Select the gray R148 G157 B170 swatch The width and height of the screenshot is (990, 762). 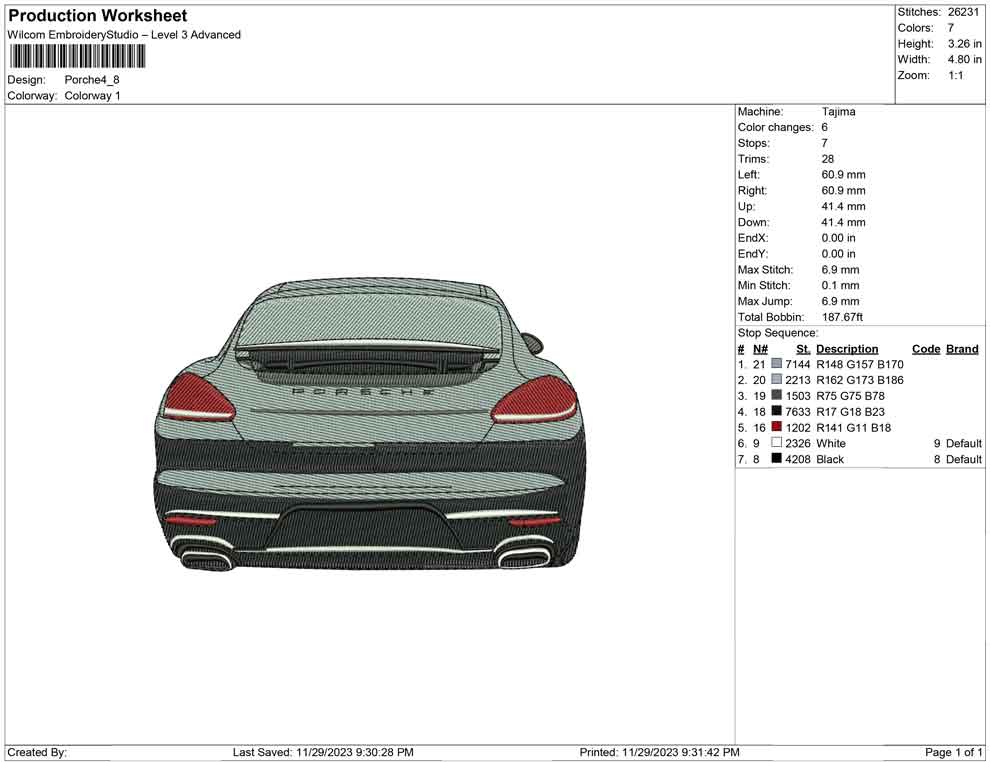pyautogui.click(x=775, y=364)
